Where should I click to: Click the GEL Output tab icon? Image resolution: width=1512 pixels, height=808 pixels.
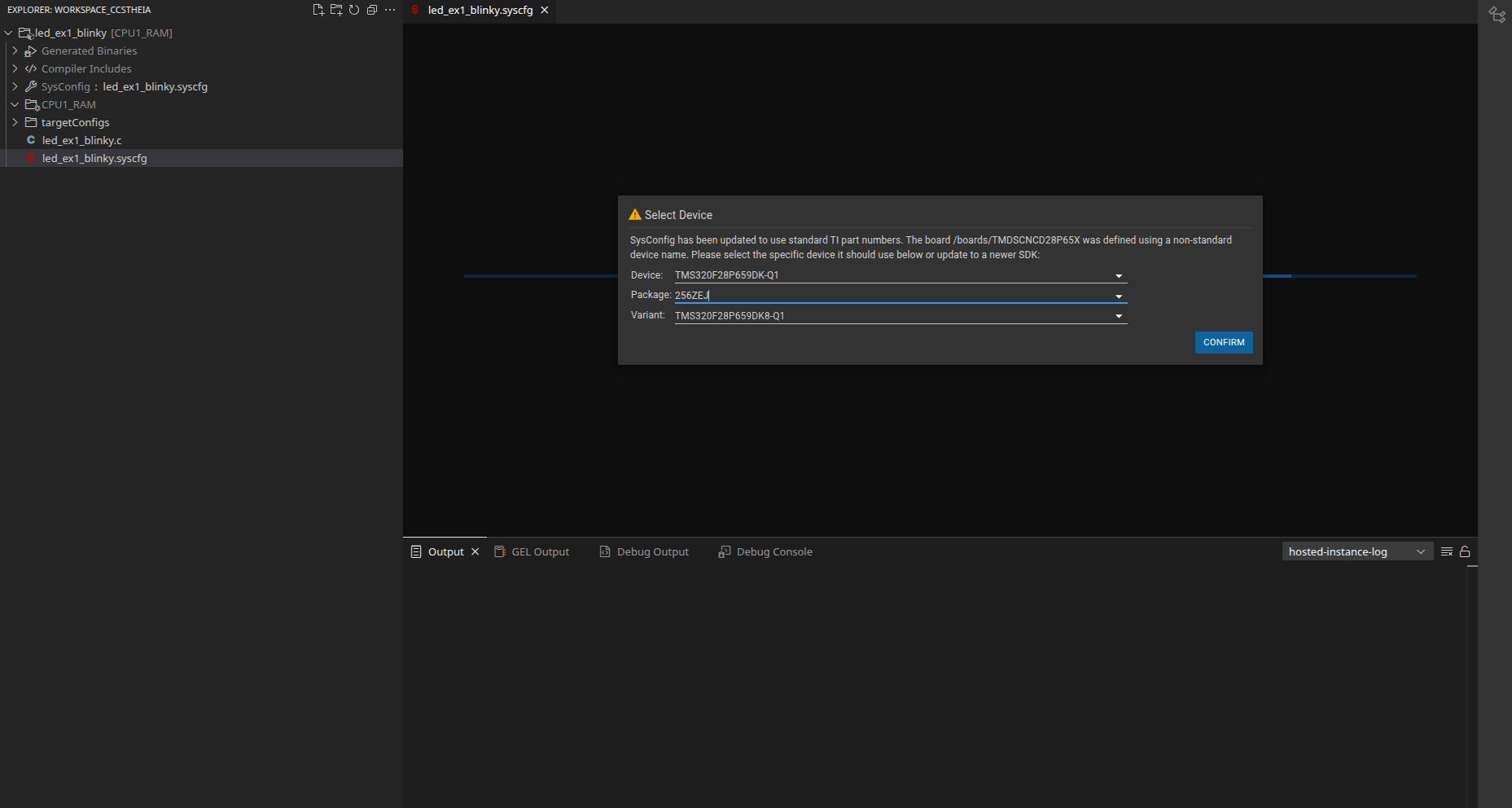[500, 551]
